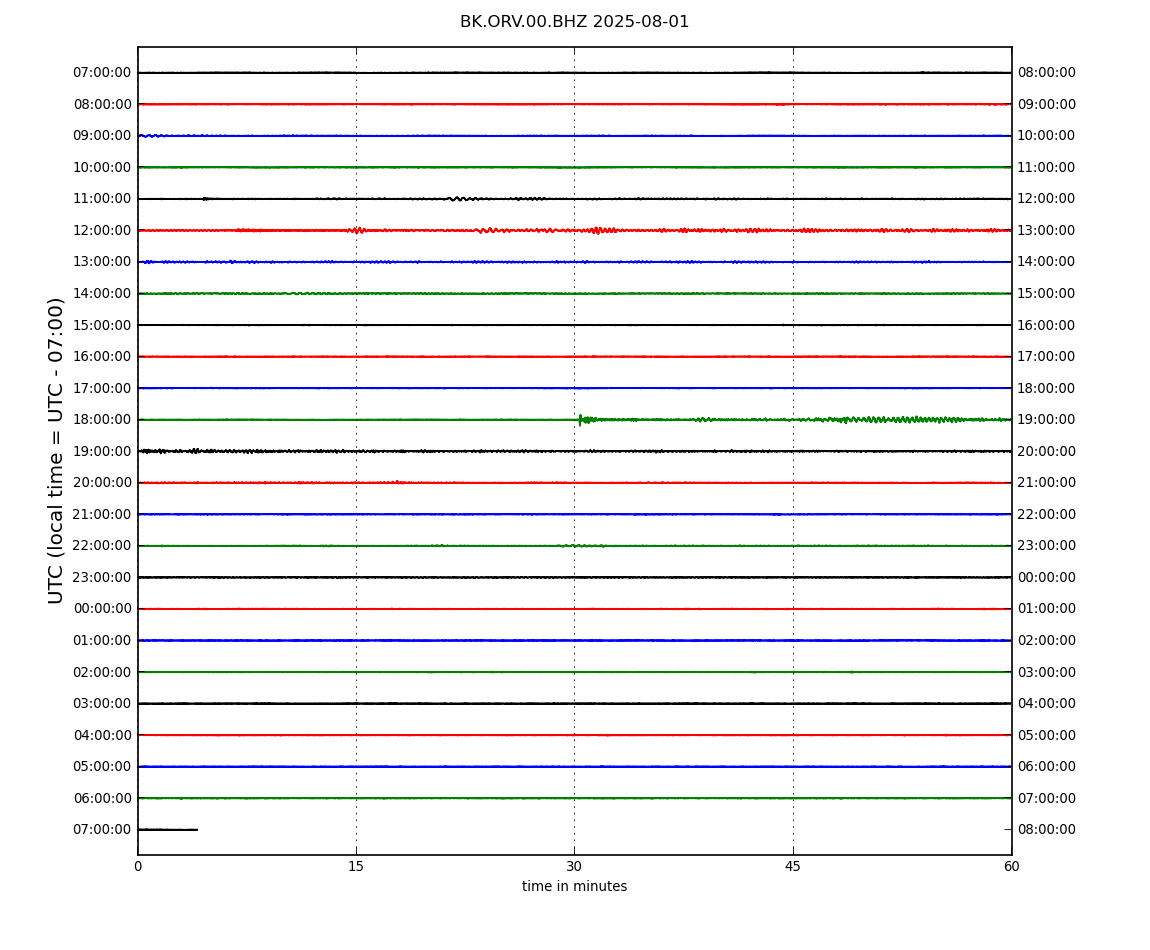Click the right-axis local time label 03:00:00

[1047, 672]
